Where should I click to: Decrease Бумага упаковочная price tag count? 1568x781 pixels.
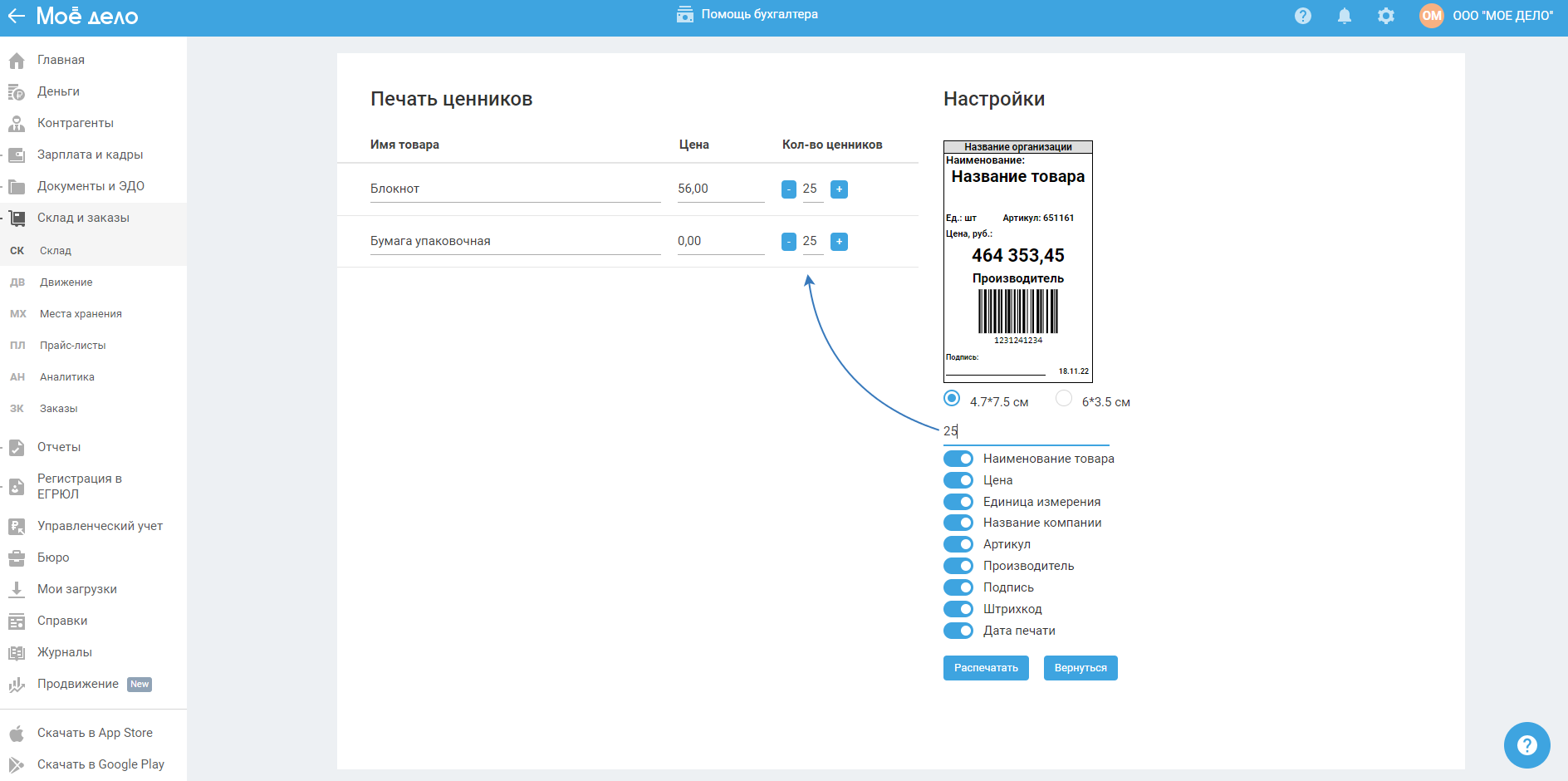click(x=789, y=242)
